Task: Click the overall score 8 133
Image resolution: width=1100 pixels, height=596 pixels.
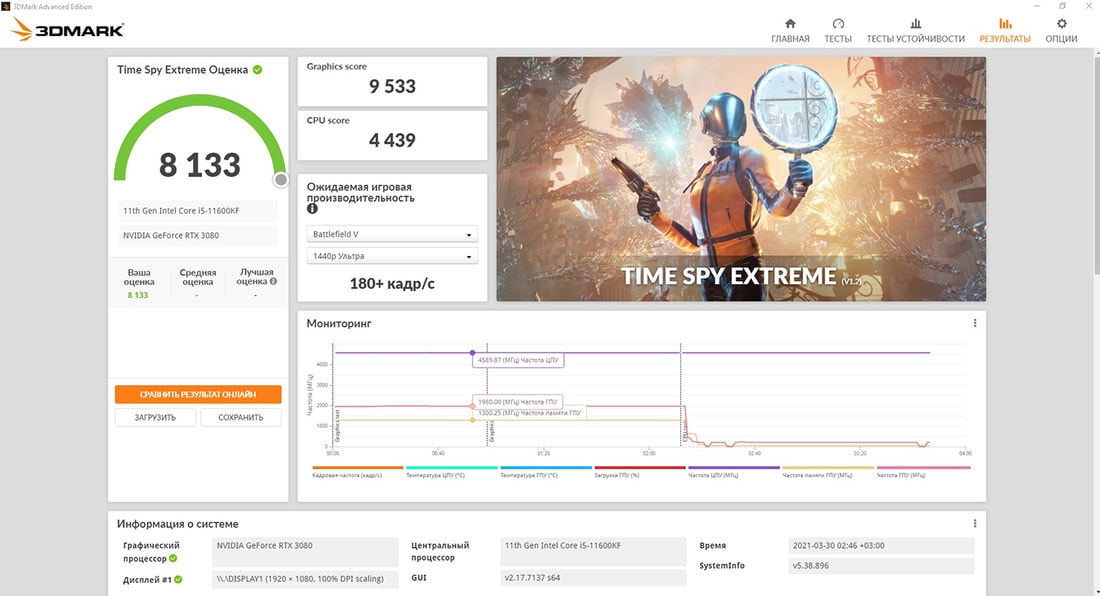Action: point(200,165)
